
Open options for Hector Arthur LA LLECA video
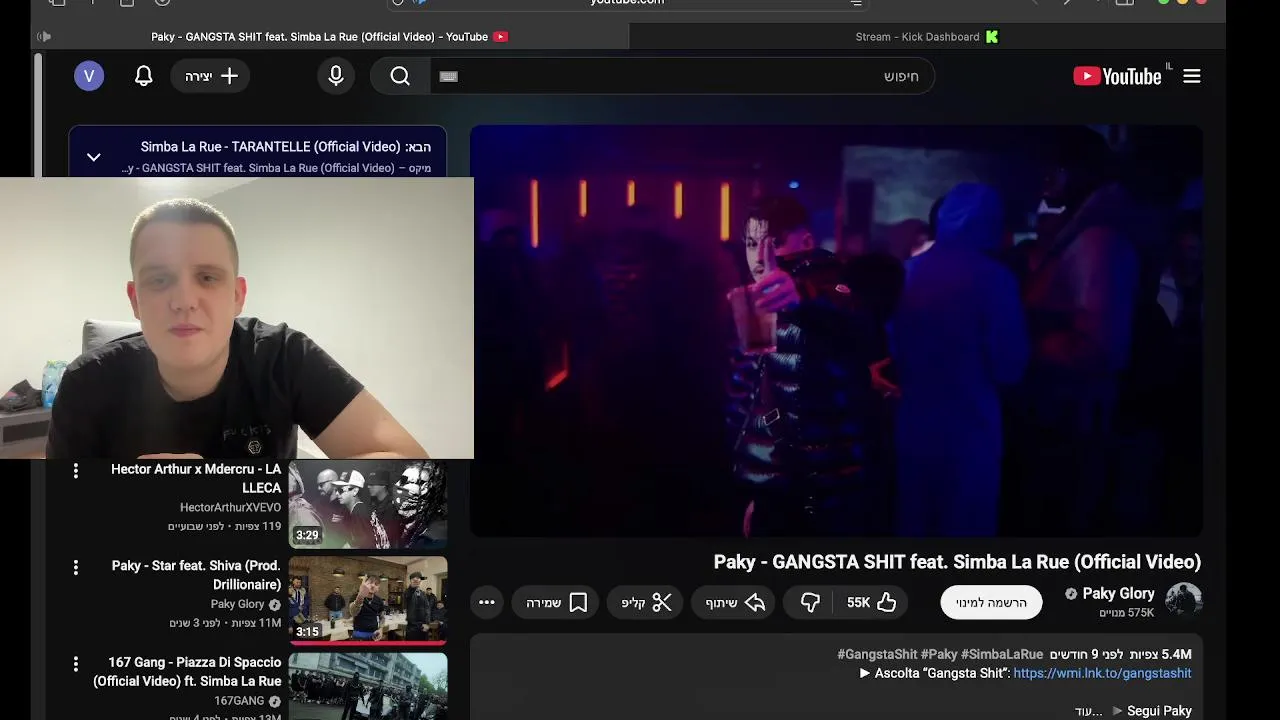(75, 470)
